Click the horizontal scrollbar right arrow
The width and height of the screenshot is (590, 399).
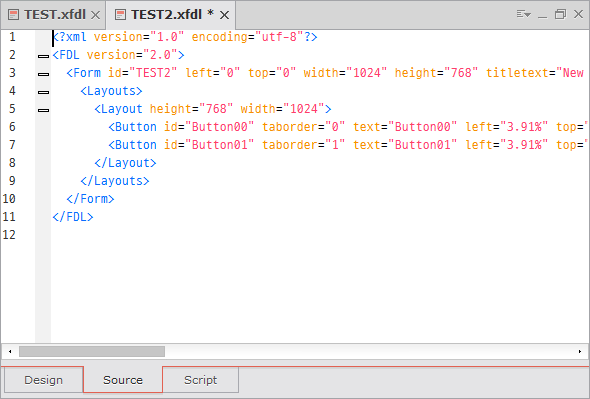click(x=580, y=352)
